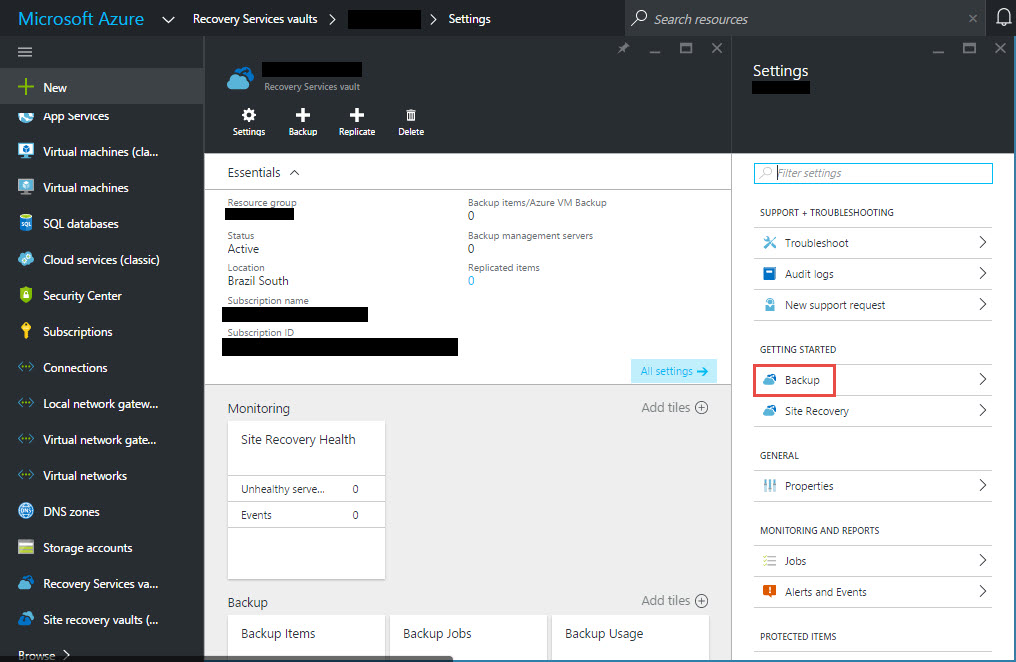
Task: Open Backup from the vault command bar
Action: tap(302, 121)
